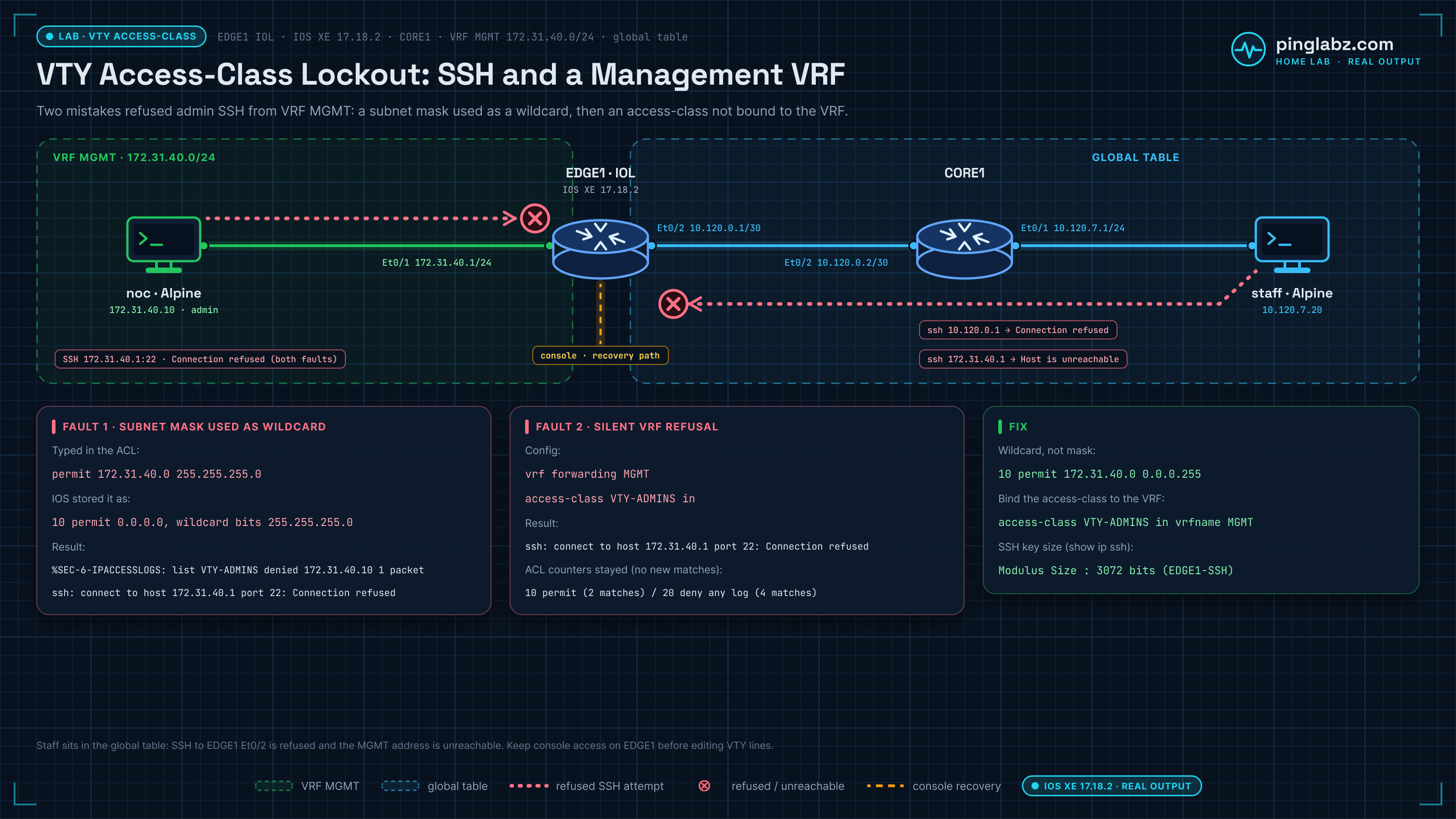Image resolution: width=1456 pixels, height=819 pixels.
Task: Click 'Modulus Size : 3072 bits (EDGE1-SSH)'
Action: [x=1116, y=570]
